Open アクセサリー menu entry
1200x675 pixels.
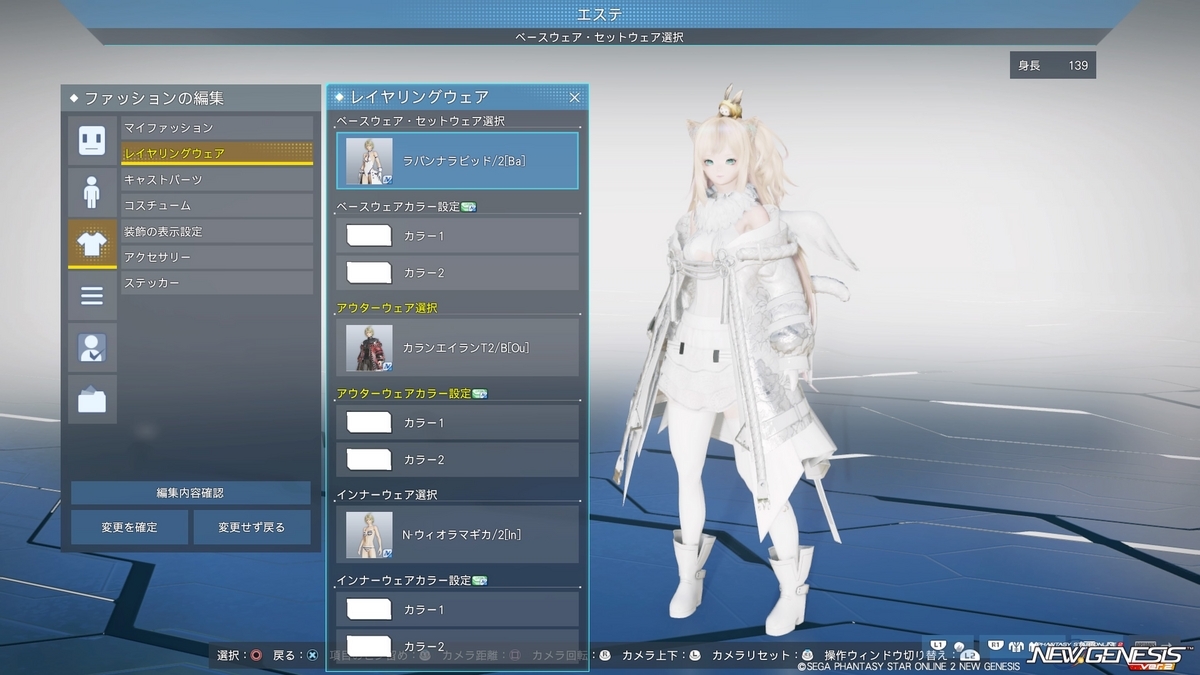217,258
